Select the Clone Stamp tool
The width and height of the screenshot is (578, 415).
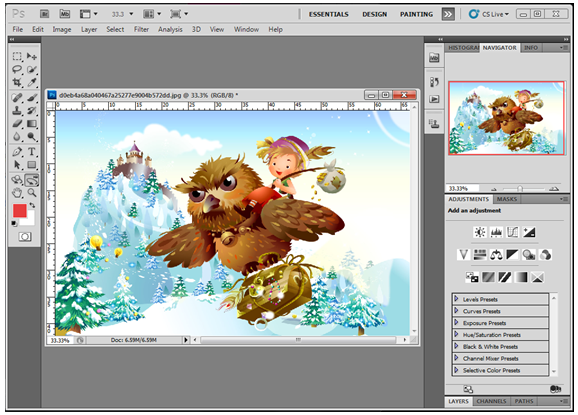[x=17, y=111]
